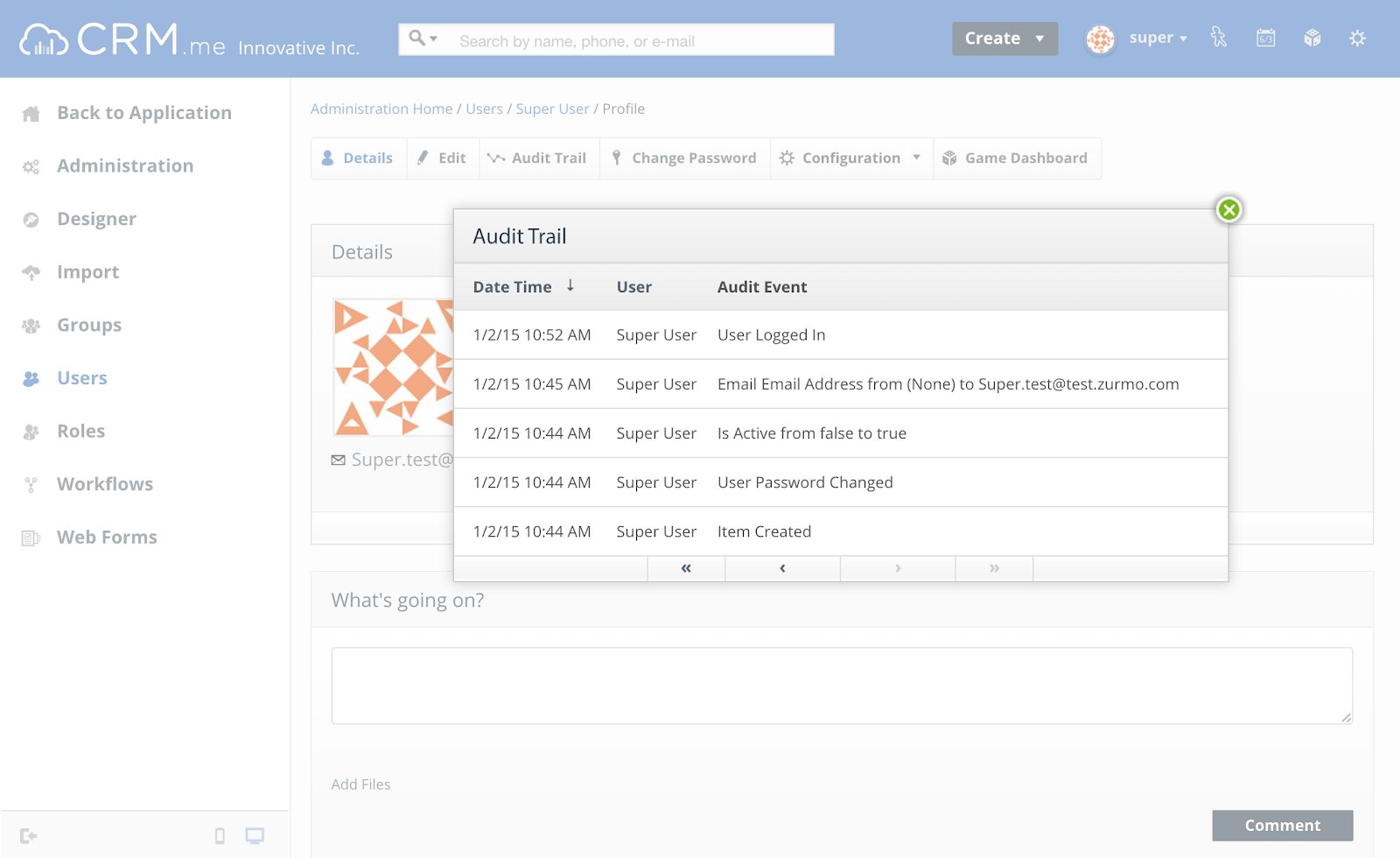Click Add Files link
The image size is (1400, 858).
360,784
